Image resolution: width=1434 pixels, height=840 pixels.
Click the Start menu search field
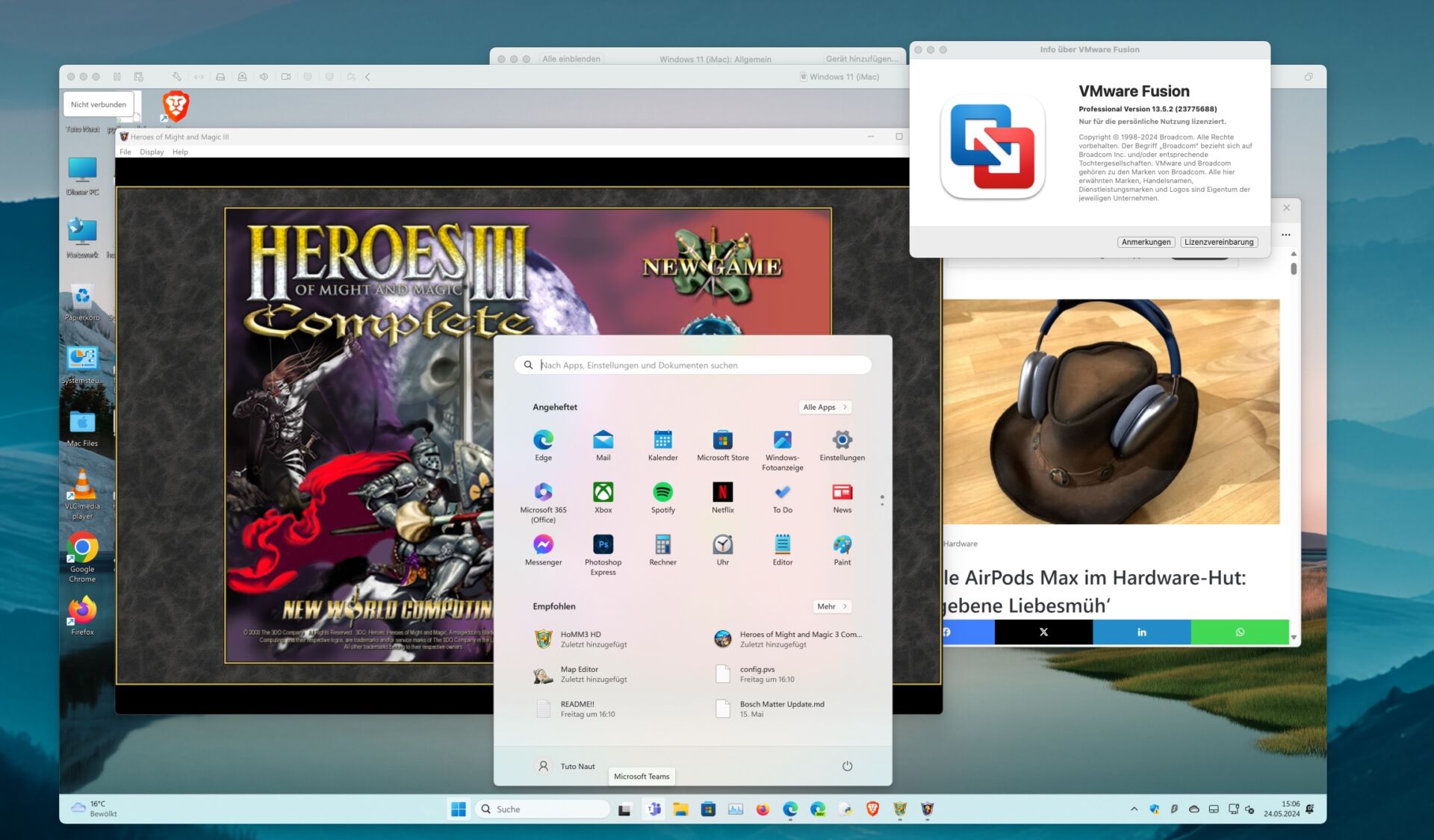pos(692,365)
